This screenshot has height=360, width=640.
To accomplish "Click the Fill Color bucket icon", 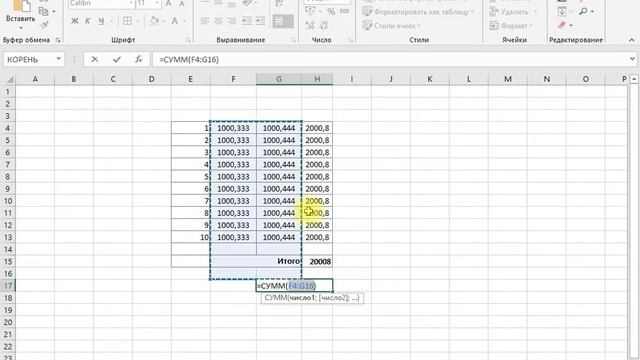I will click(x=154, y=21).
